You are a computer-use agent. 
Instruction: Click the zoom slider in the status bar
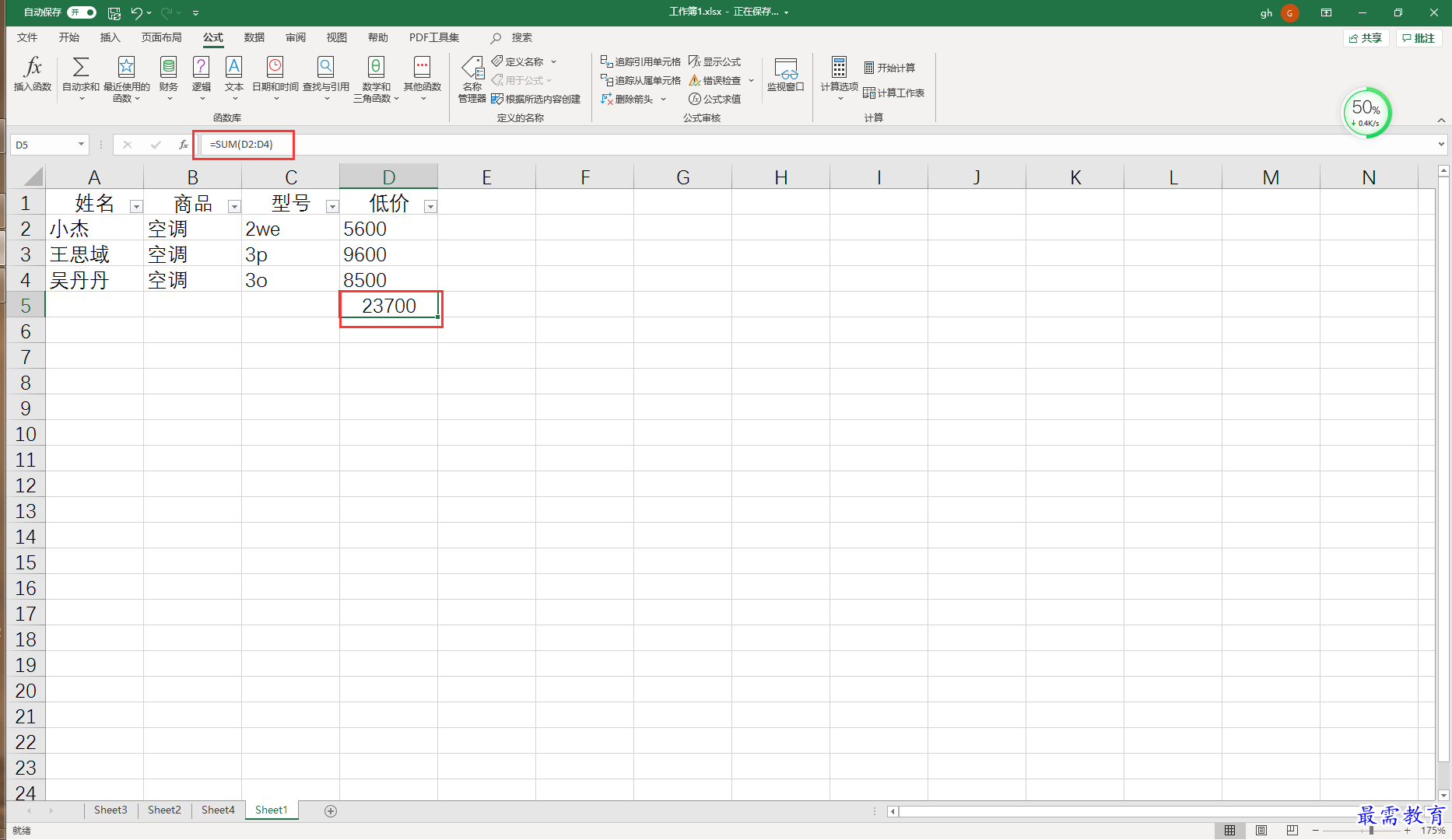(1371, 831)
